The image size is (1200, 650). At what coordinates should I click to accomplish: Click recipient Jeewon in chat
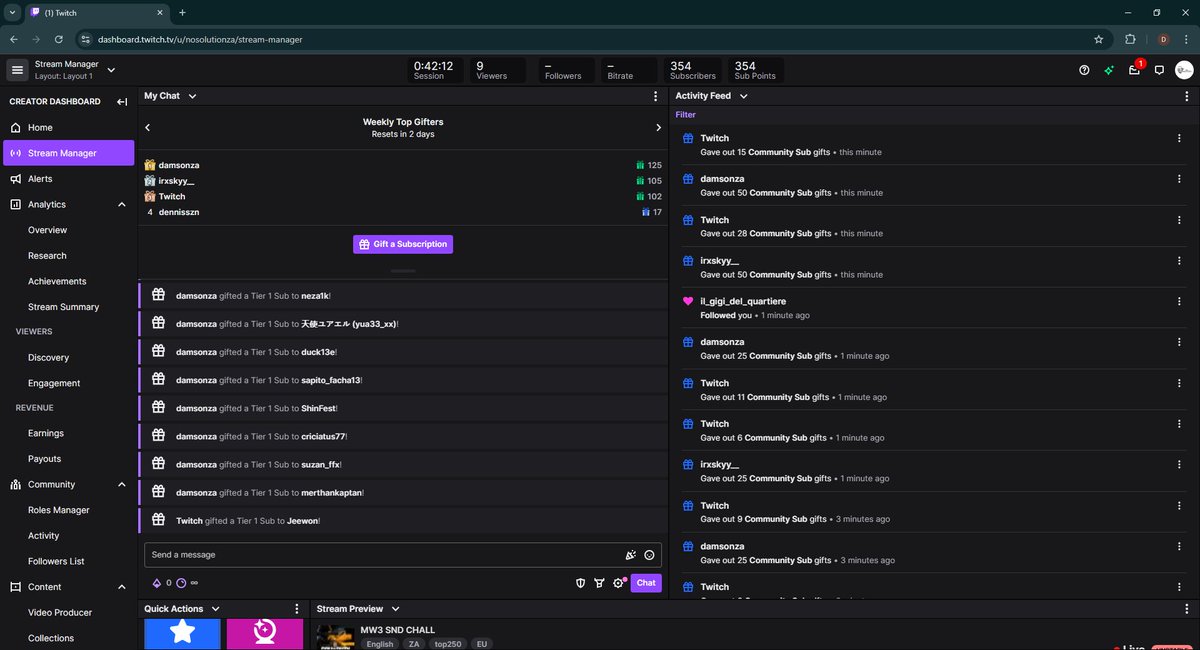click(x=303, y=521)
